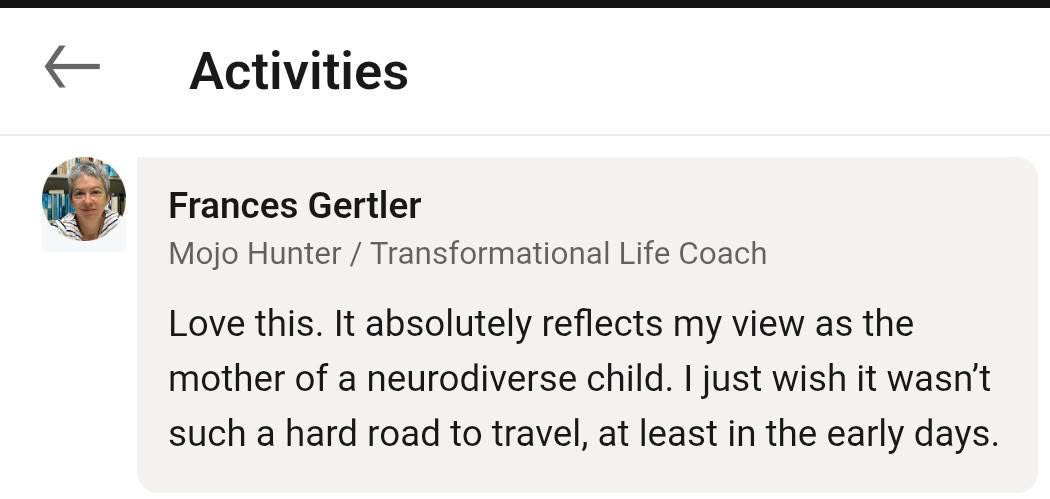Select the Mojo Hunter headline text

pyautogui.click(x=467, y=254)
